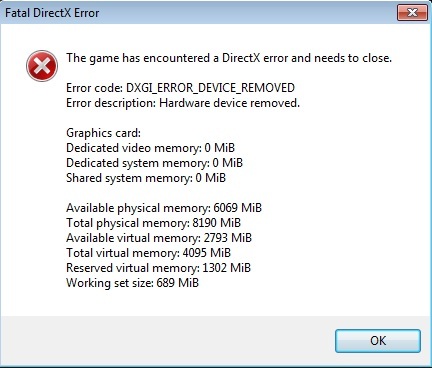The width and height of the screenshot is (432, 368).
Task: Click the Available physical memory line
Action: [164, 208]
